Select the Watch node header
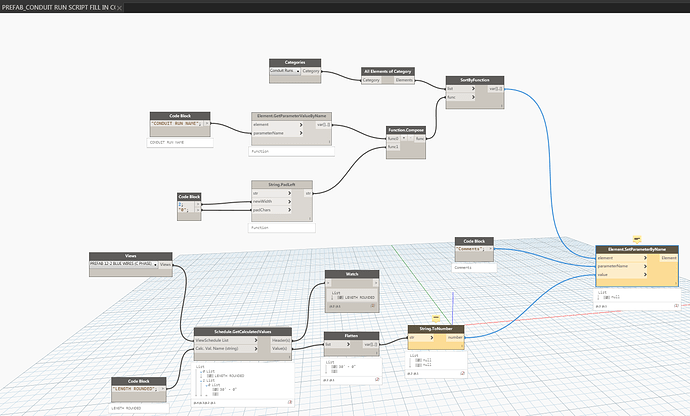Screen dimensions: 690x416 click(352, 274)
